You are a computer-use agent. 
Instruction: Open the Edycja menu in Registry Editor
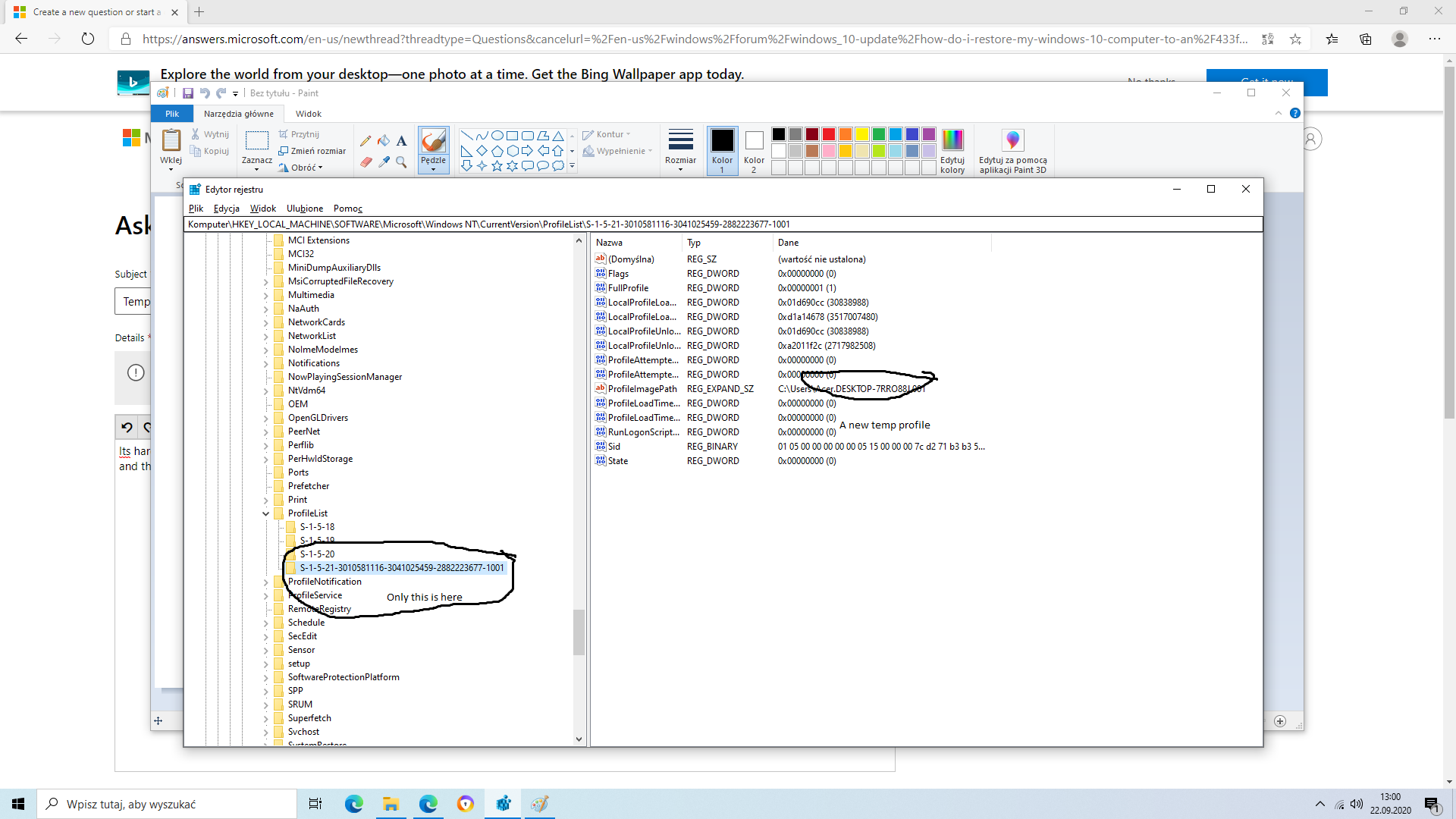coord(226,209)
